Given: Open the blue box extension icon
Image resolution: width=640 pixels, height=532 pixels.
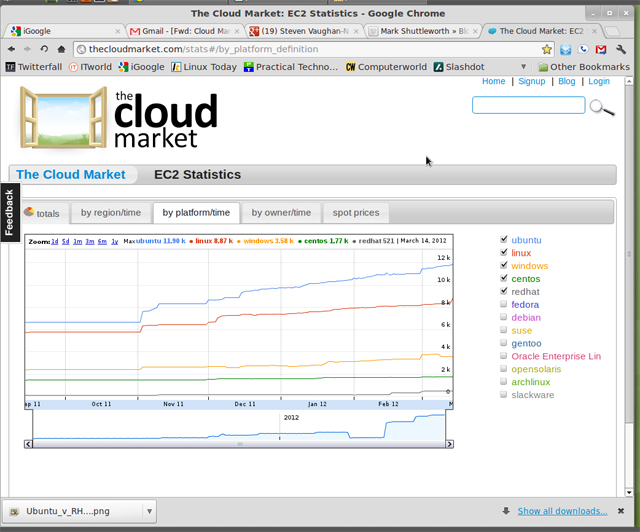Looking at the screenshot, I should (565, 49).
